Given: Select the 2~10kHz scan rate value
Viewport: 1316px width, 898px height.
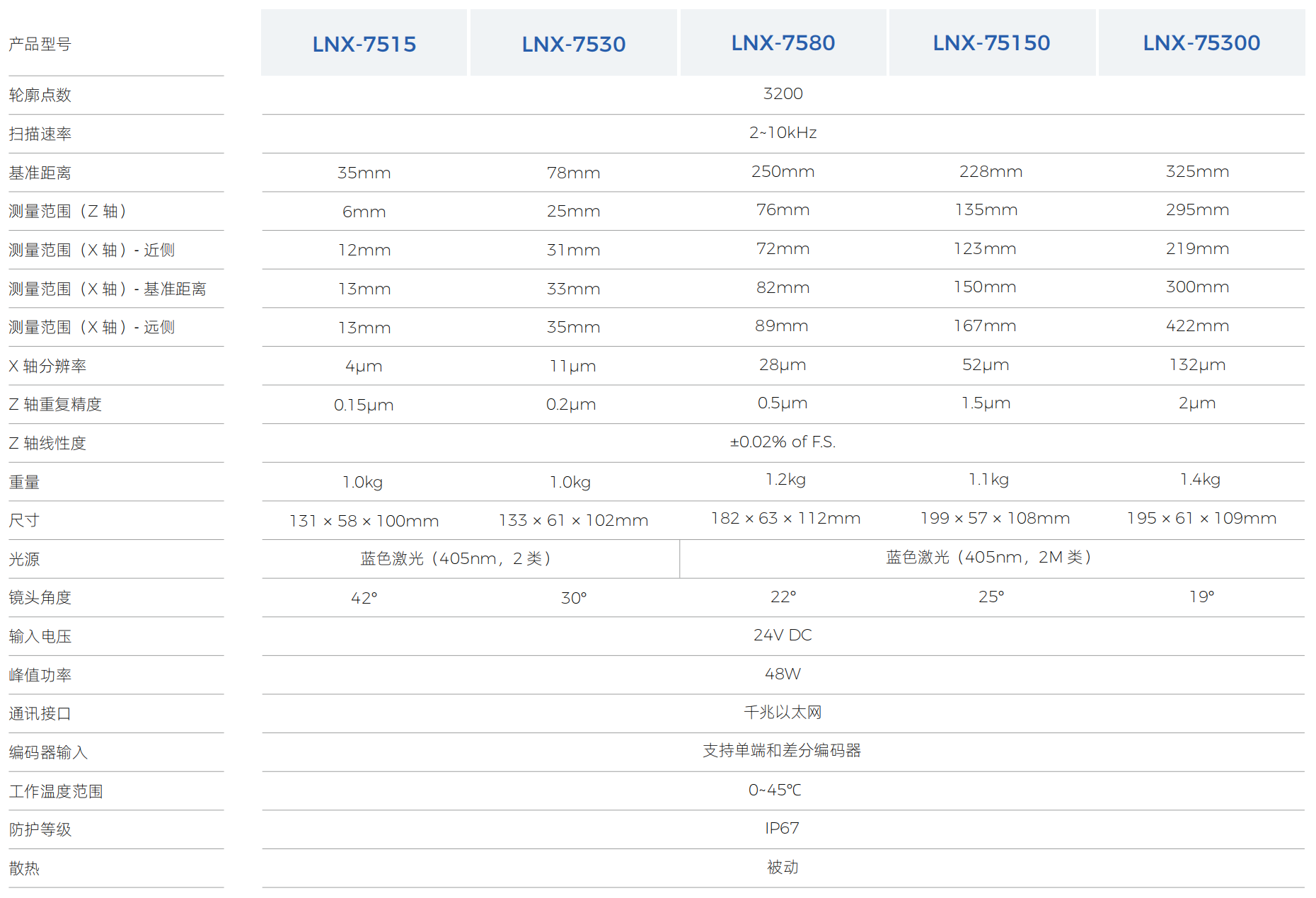Looking at the screenshot, I should point(783,133).
